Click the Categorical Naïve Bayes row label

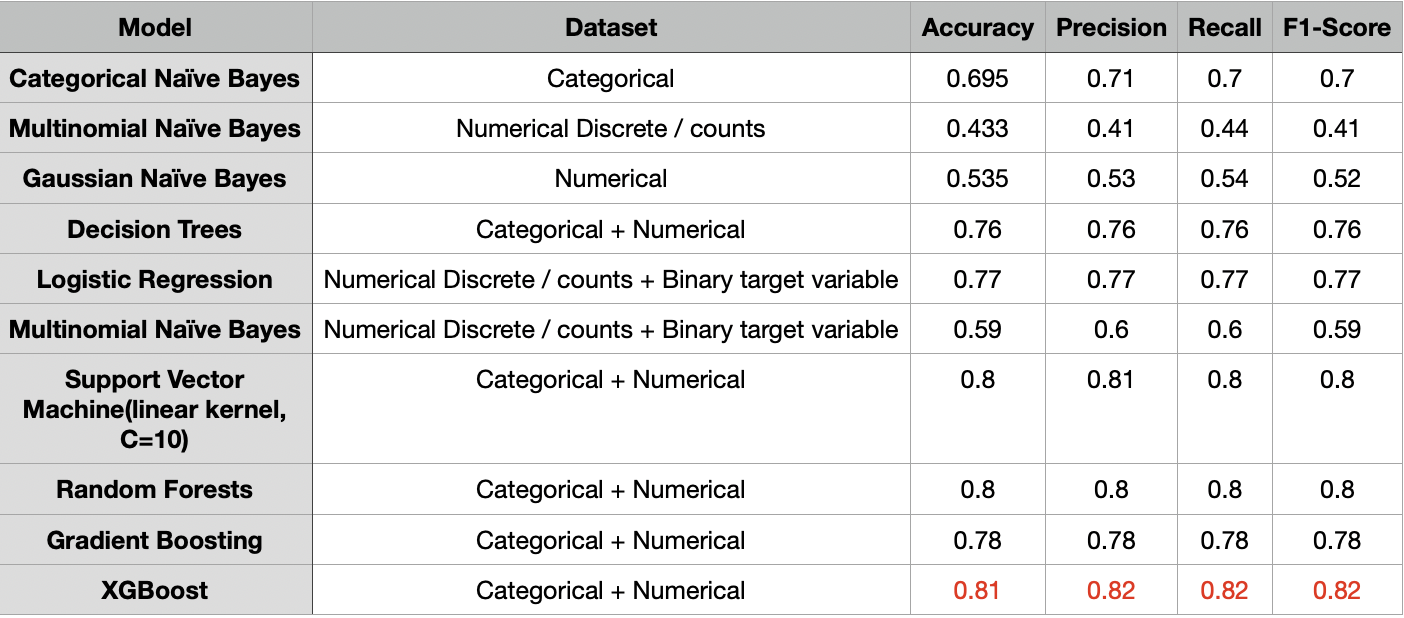click(x=155, y=78)
